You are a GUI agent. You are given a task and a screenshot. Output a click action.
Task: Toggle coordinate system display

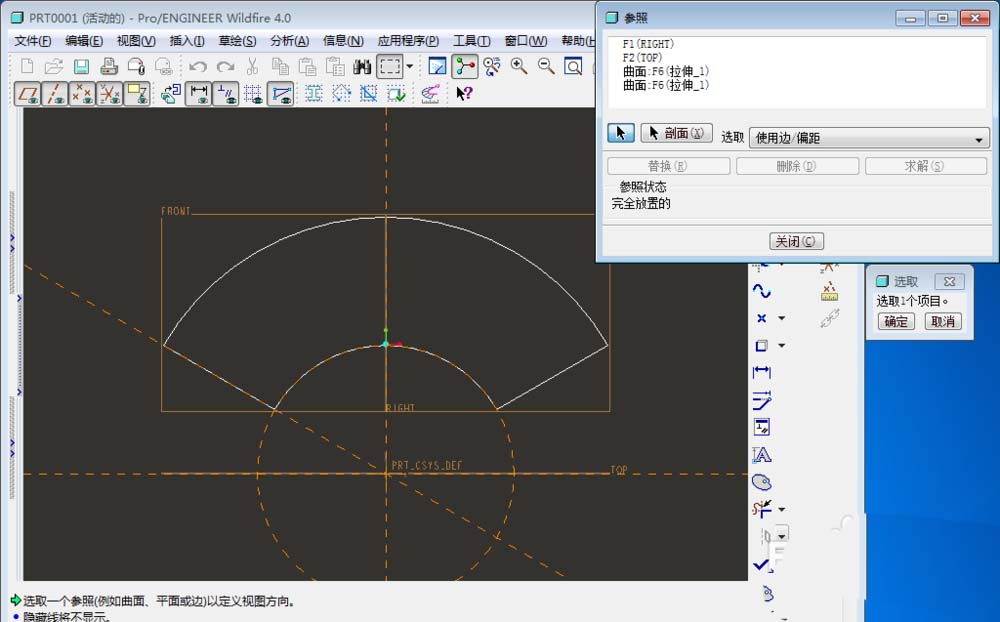pyautogui.click(x=110, y=94)
